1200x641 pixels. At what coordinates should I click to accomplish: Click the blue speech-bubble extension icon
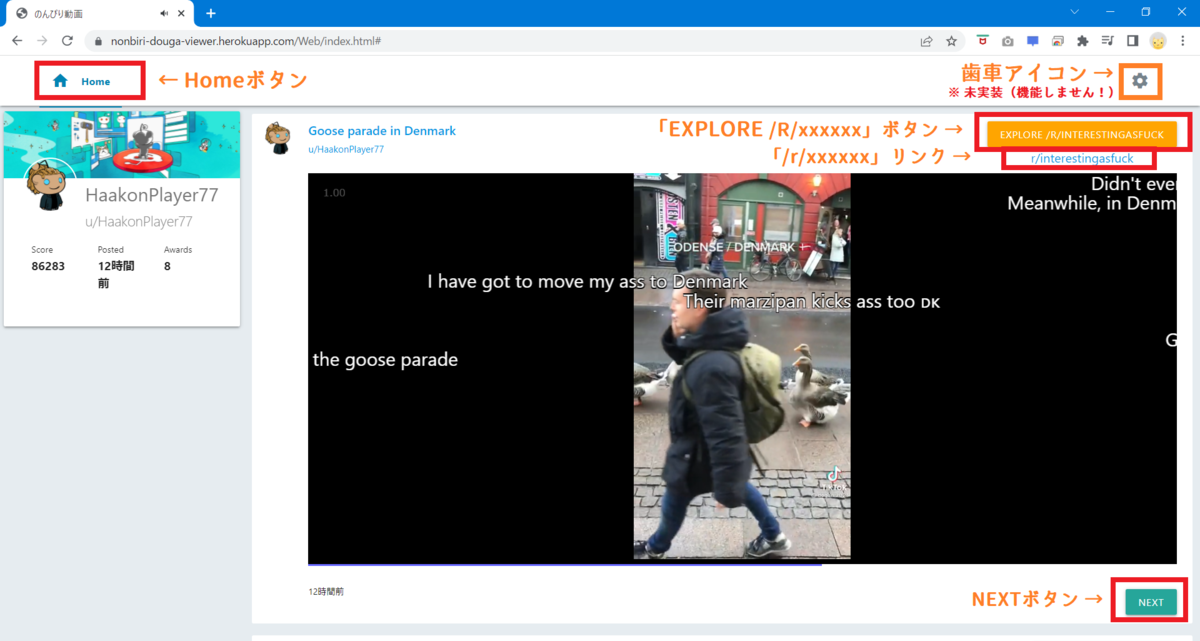[1033, 41]
